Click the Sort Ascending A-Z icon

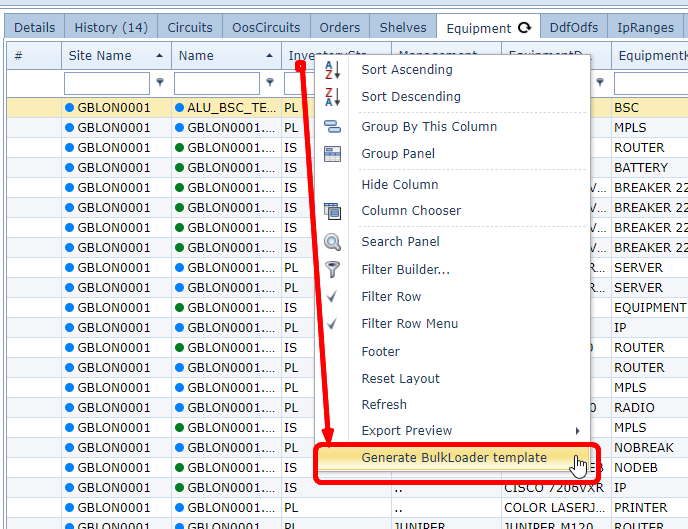pyautogui.click(x=333, y=70)
